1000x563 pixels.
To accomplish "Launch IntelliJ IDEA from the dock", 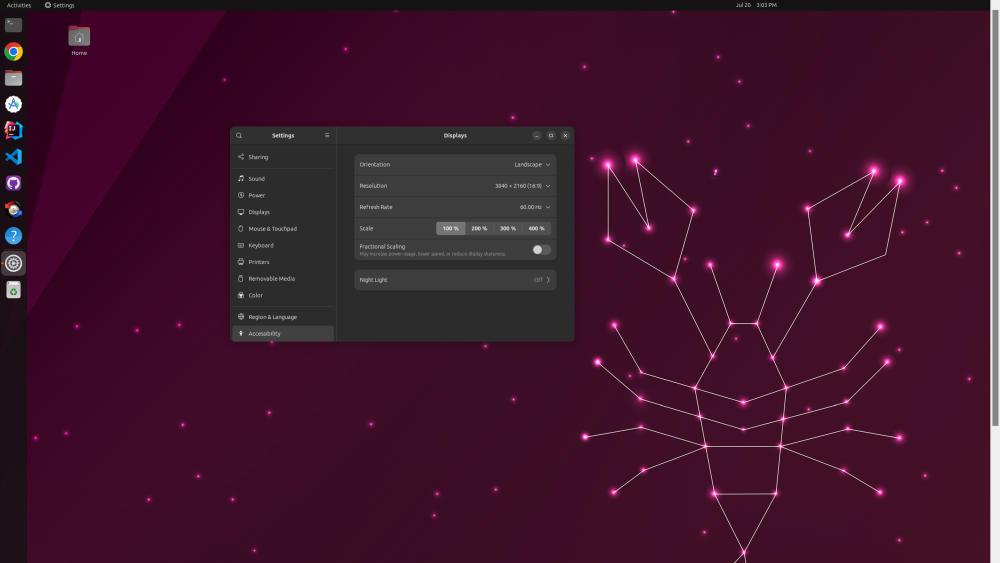I will tap(13, 130).
